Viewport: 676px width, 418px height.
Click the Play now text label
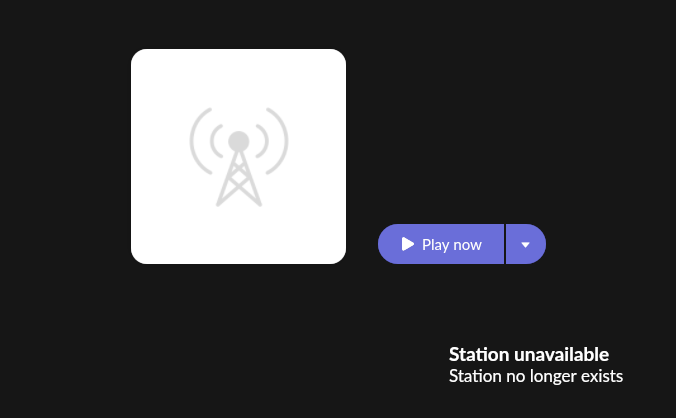pos(452,245)
